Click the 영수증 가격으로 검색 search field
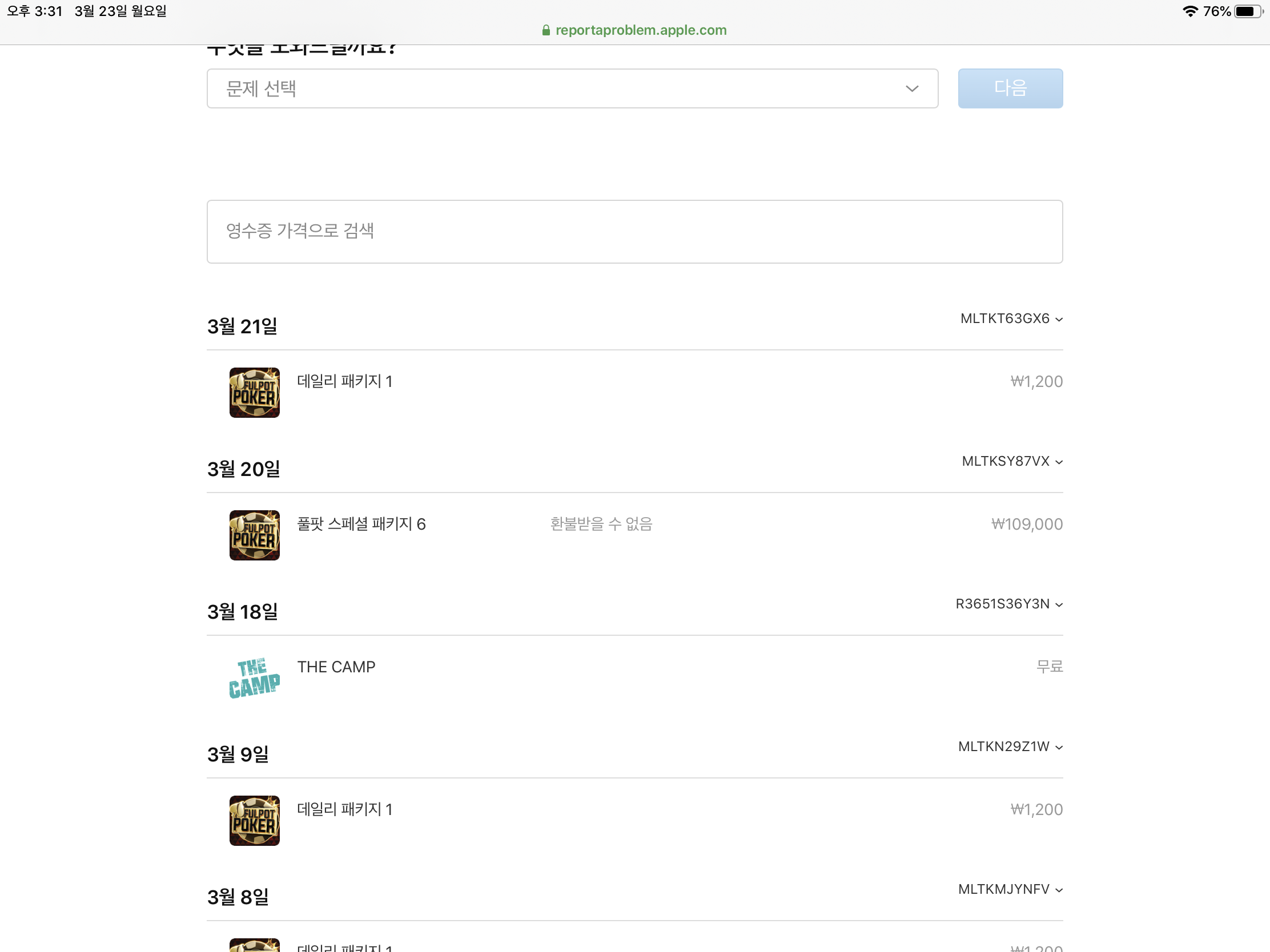This screenshot has height=952, width=1270. [634, 231]
